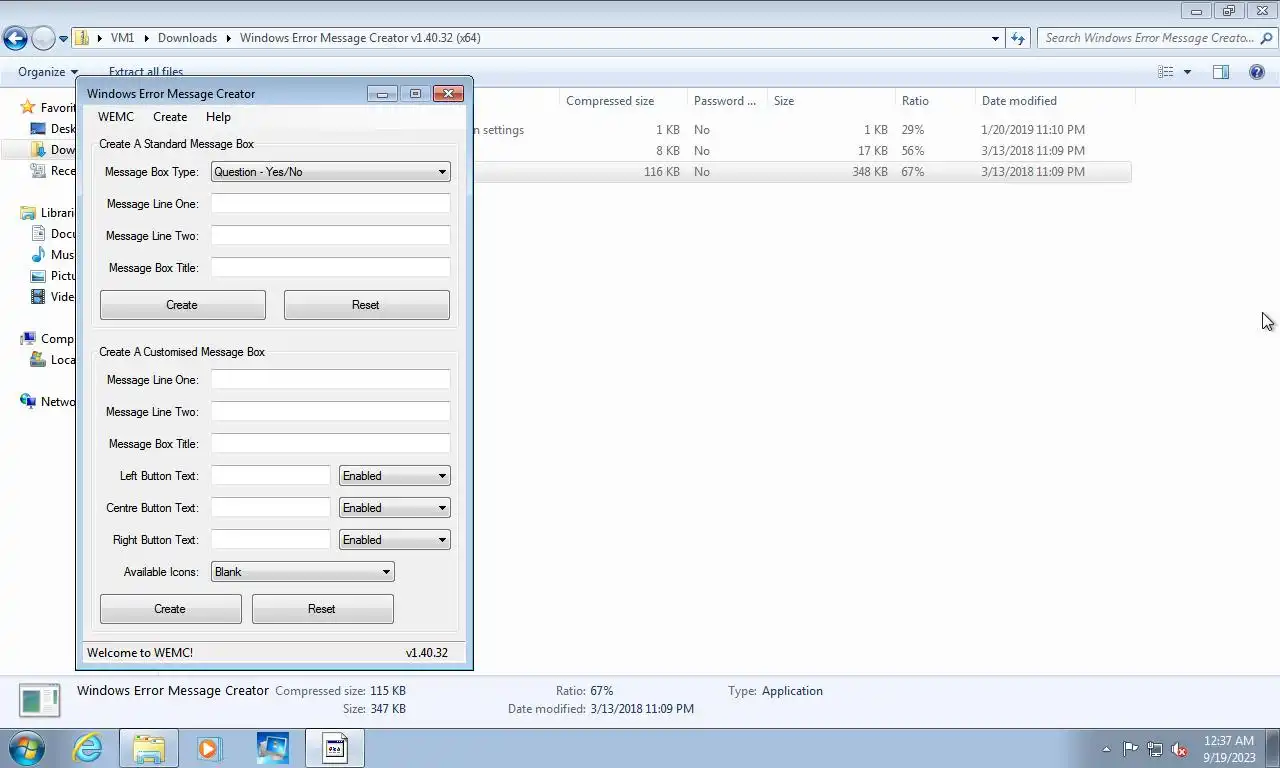Click standard Message Line One field

[330, 204]
